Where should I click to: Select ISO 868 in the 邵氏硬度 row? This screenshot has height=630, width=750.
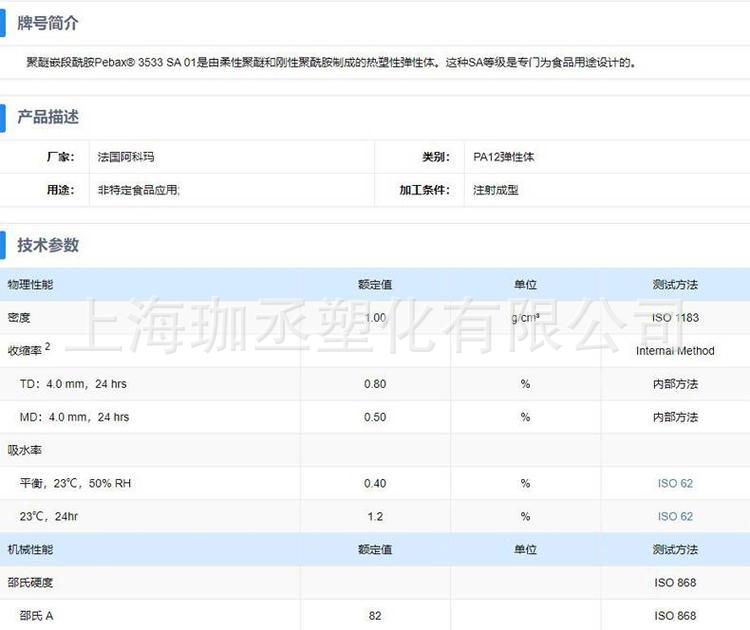point(675,583)
